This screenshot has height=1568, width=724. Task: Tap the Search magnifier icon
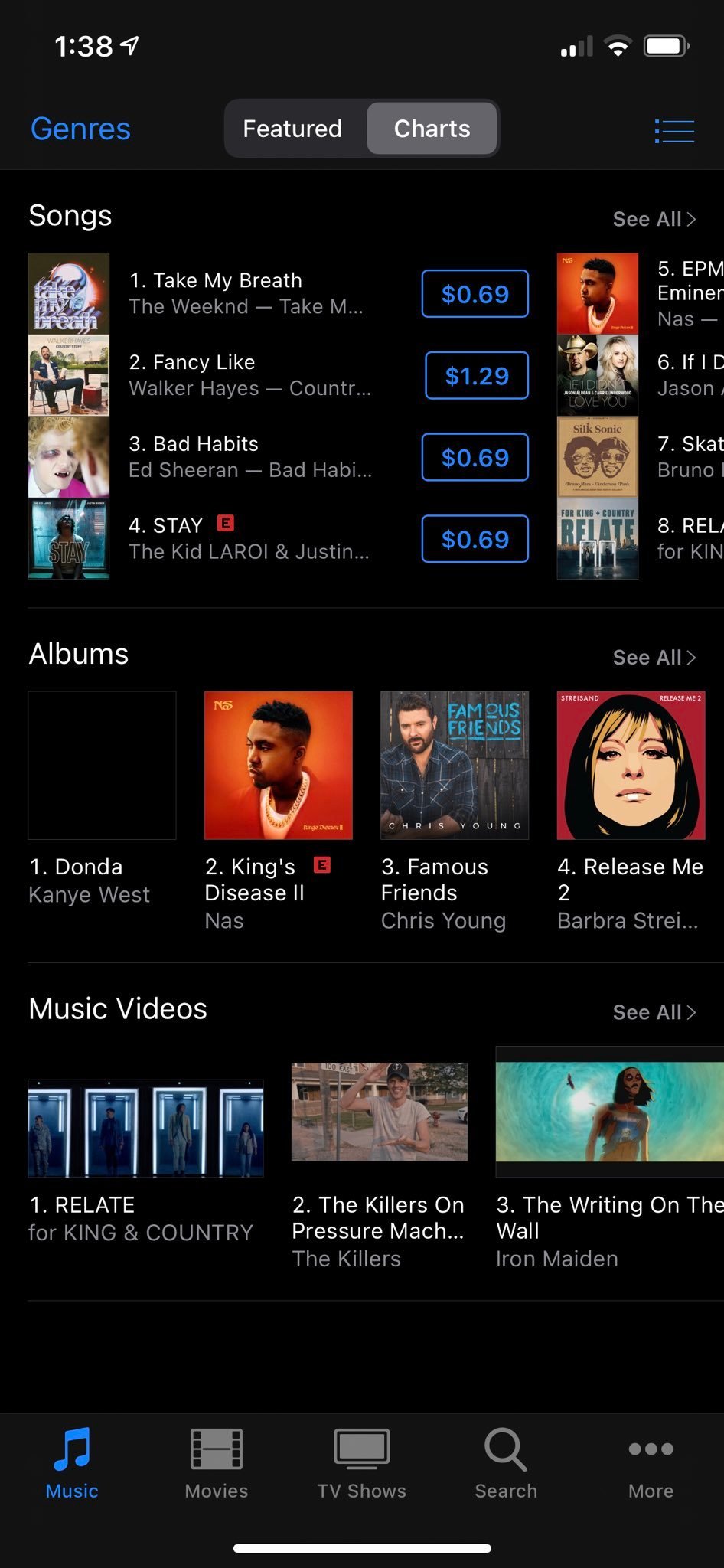tap(506, 1449)
